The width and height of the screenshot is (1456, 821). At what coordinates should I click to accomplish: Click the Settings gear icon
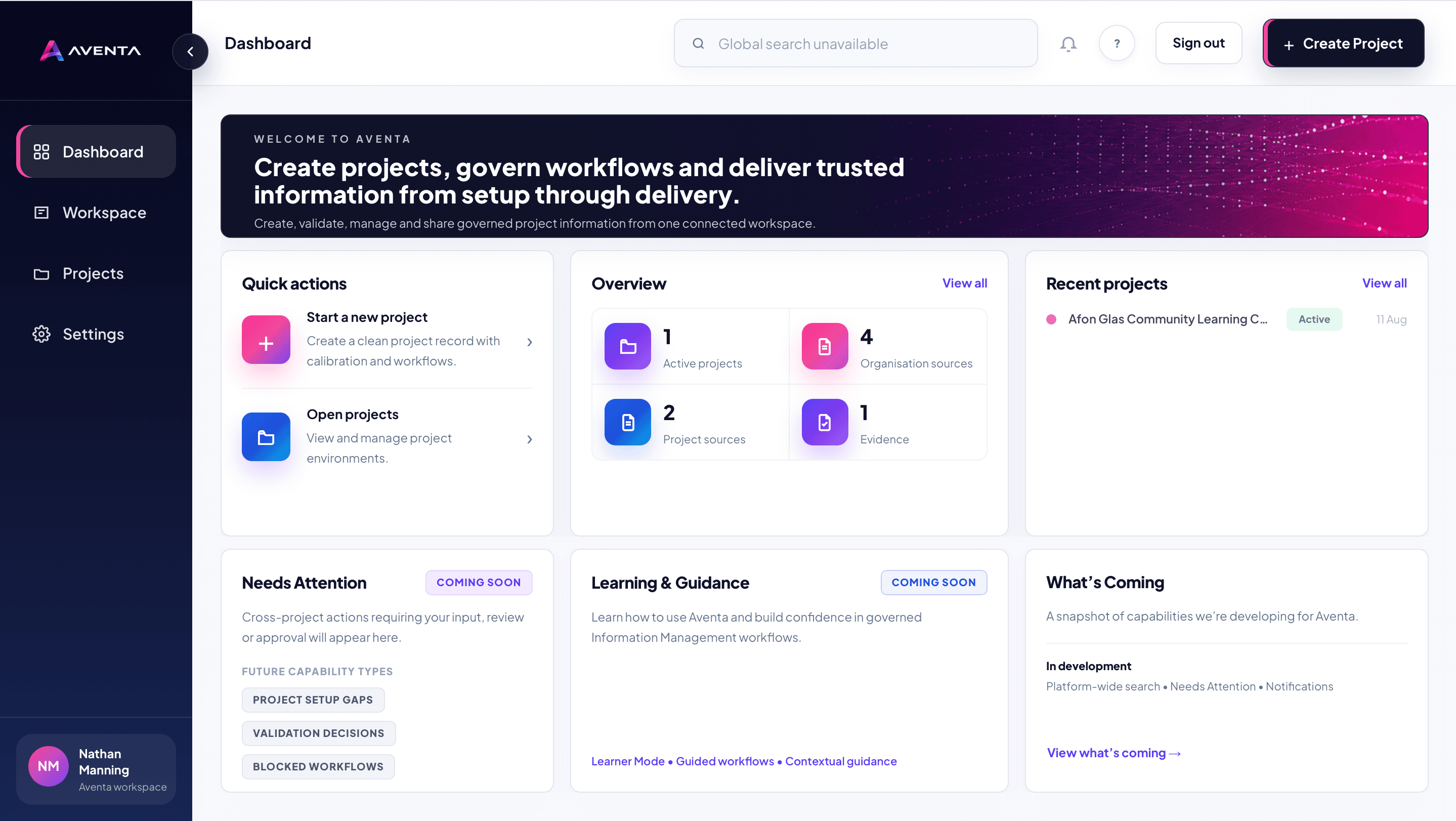click(41, 334)
